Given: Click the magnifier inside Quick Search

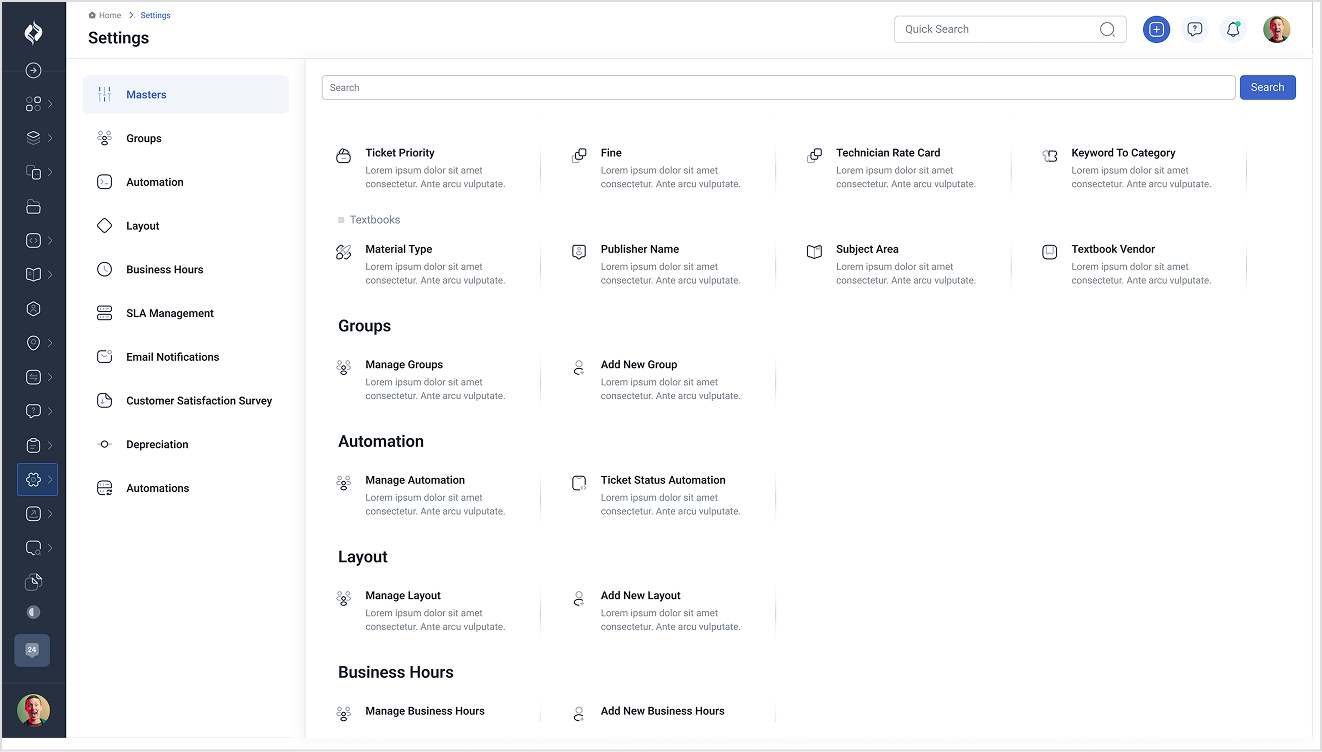Looking at the screenshot, I should pos(1107,29).
